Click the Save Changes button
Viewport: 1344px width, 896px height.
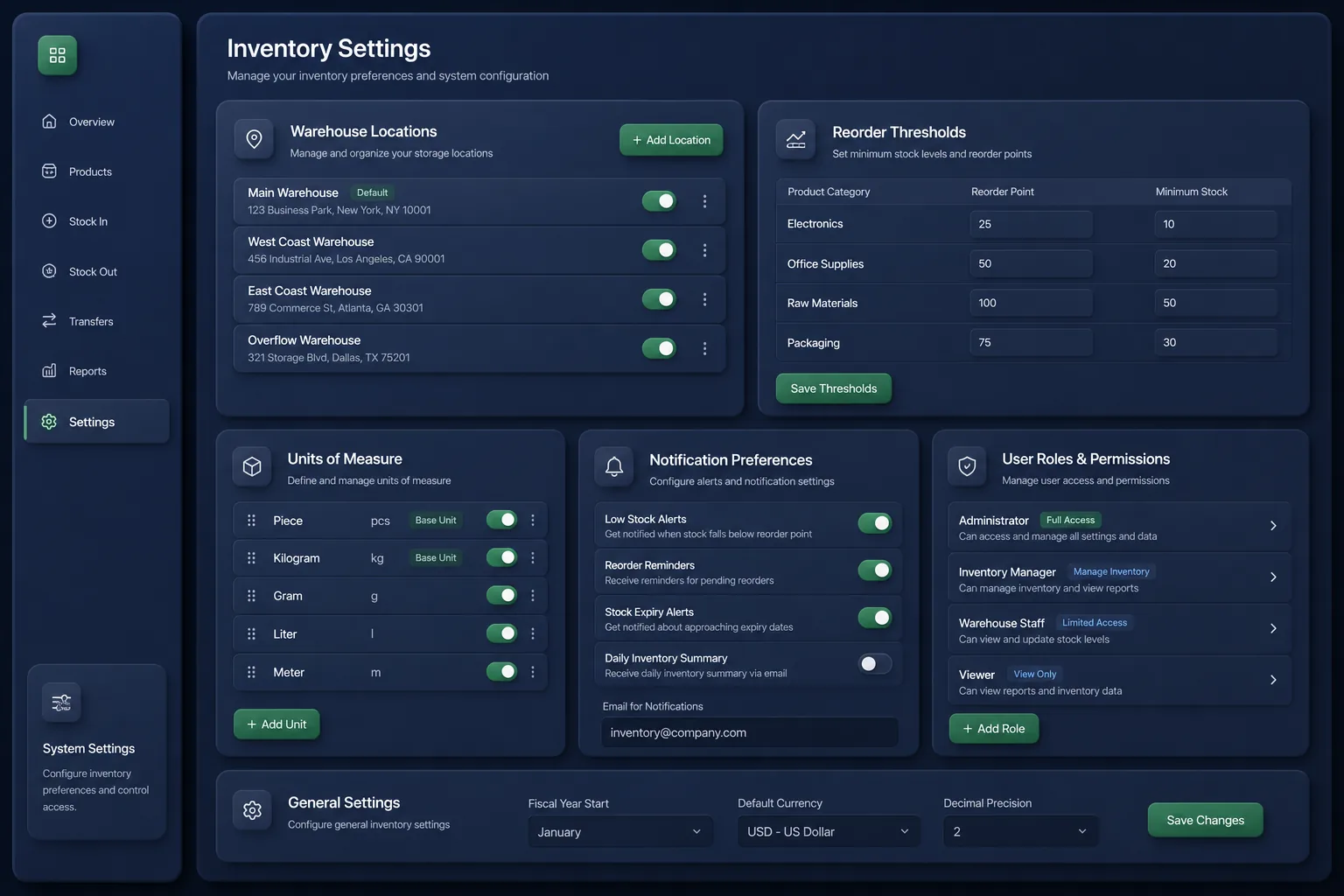point(1205,820)
